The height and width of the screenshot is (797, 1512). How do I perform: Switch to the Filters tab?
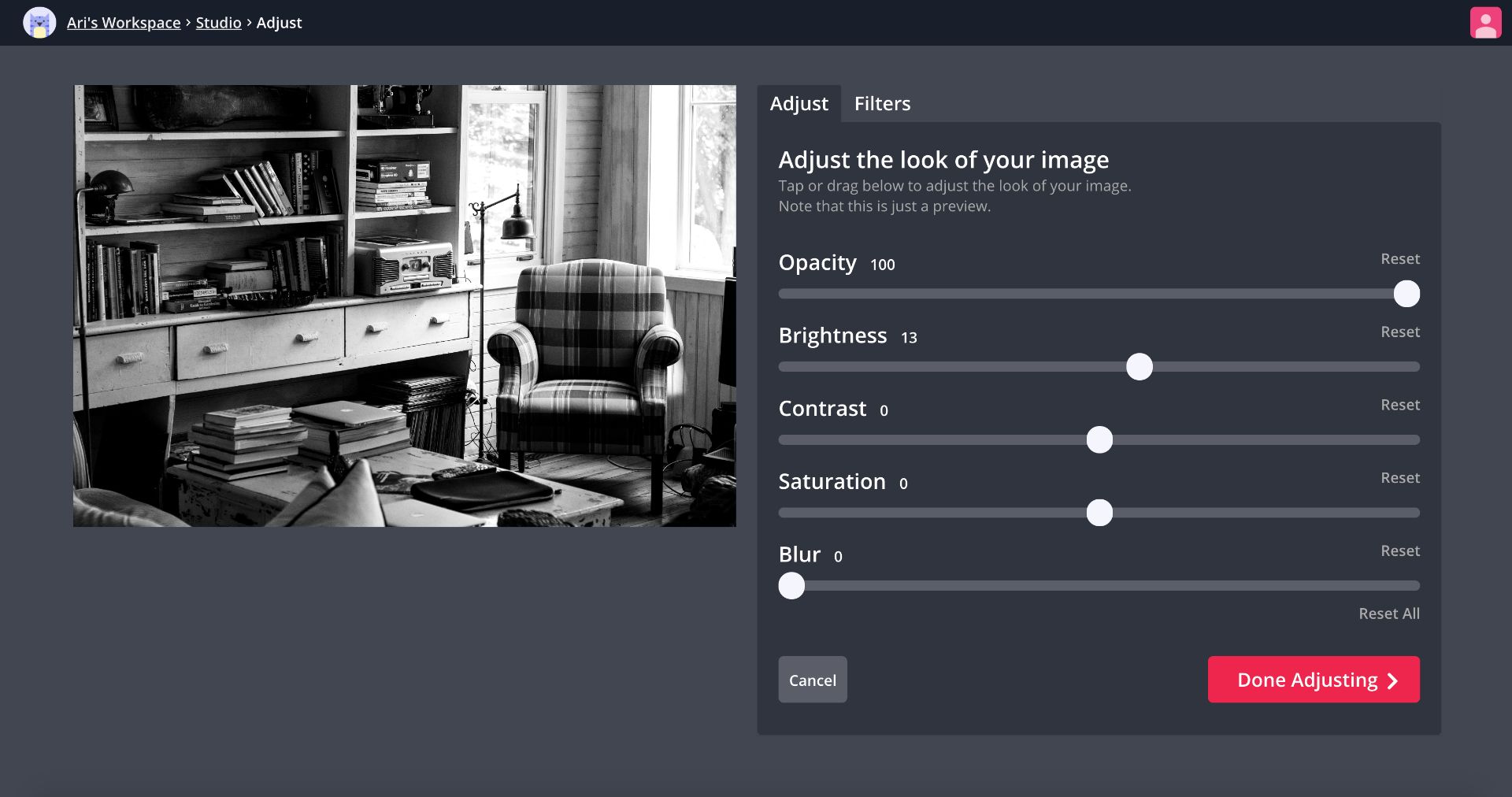(882, 104)
